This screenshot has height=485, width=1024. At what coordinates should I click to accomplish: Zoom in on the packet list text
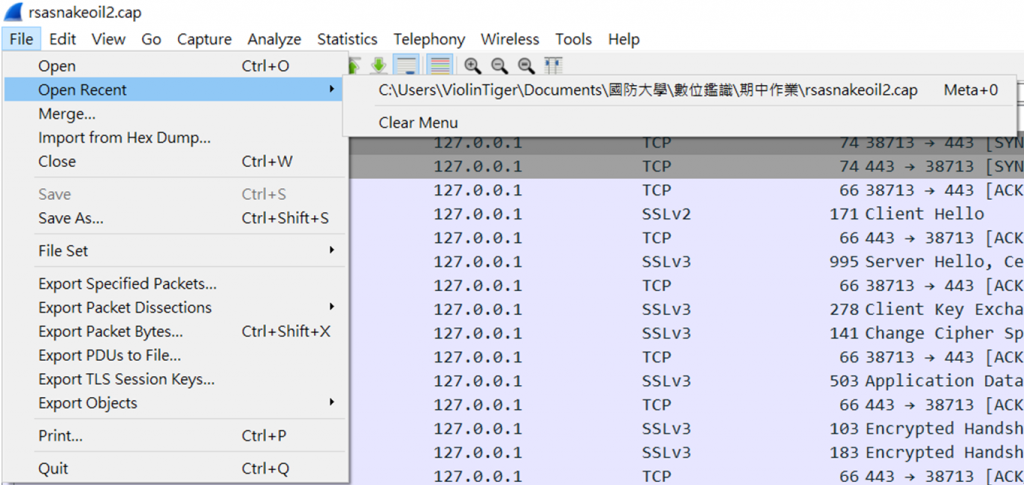click(x=473, y=65)
